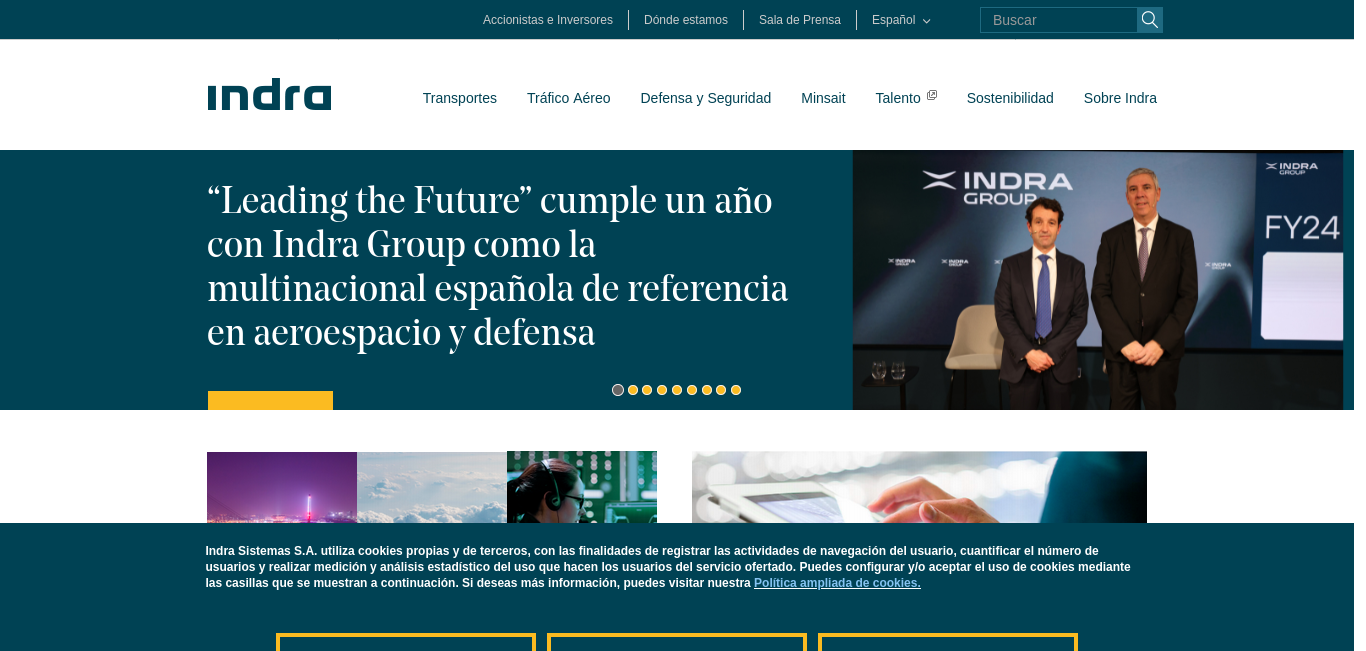This screenshot has height=651, width=1366.
Task: Click the hero photo of two men
Action: tap(1098, 280)
